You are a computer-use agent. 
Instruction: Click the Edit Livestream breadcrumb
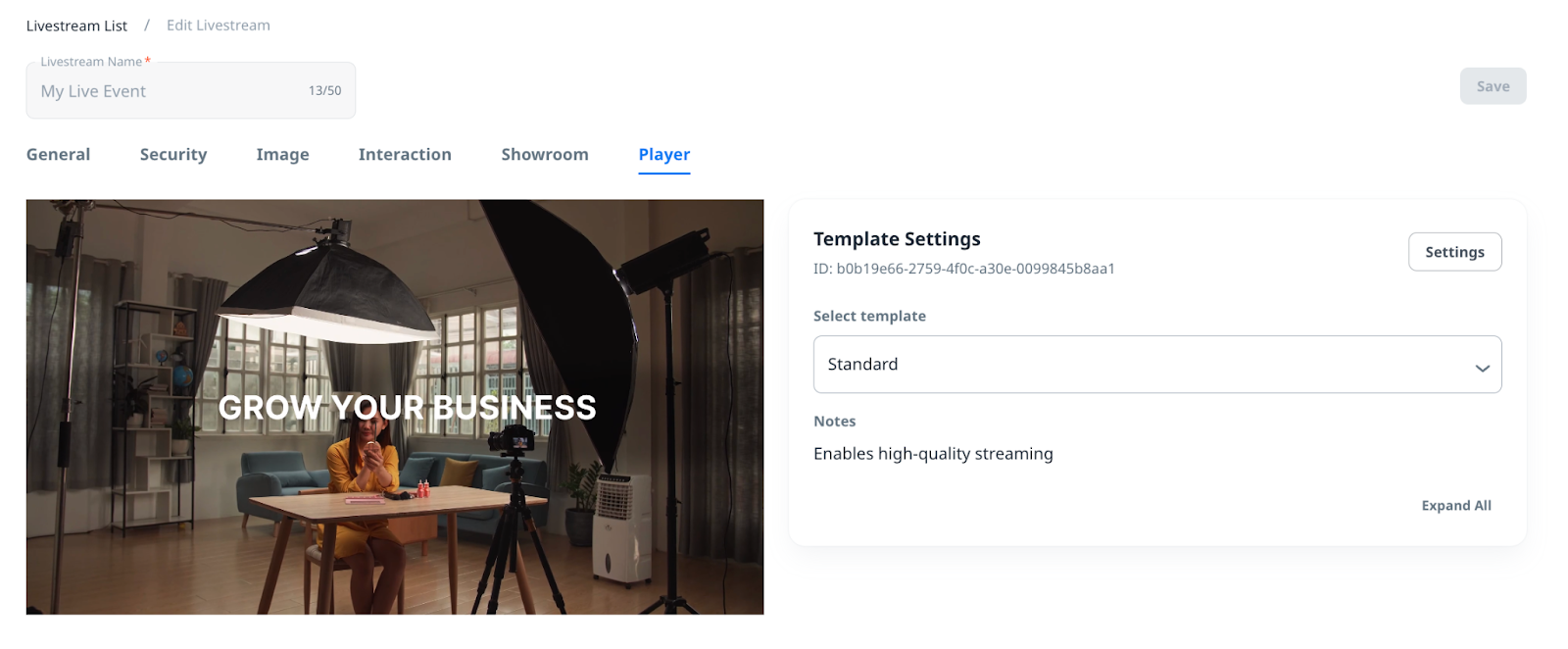[219, 25]
